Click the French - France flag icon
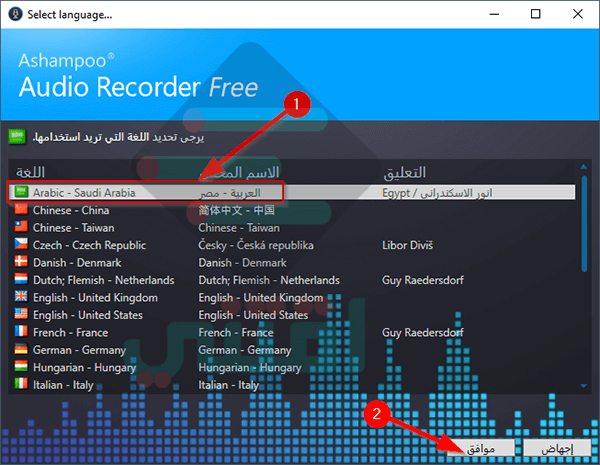Viewport: 600px width, 465px height. click(21, 331)
